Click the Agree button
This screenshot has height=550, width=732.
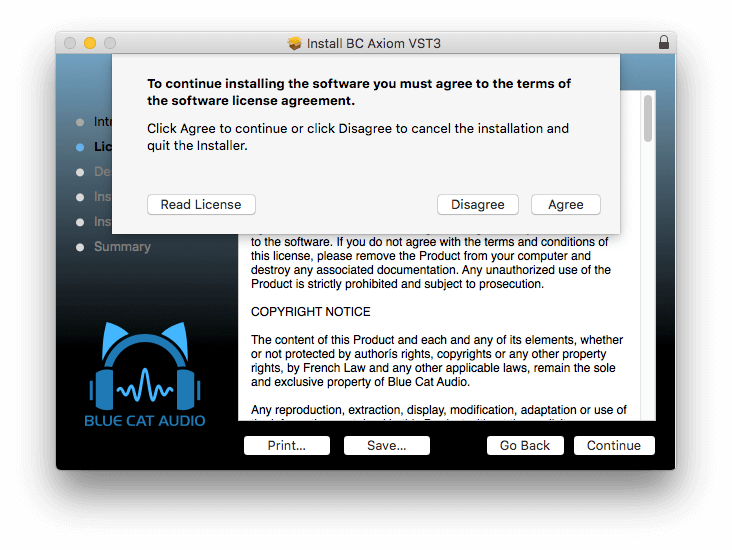click(x=565, y=204)
